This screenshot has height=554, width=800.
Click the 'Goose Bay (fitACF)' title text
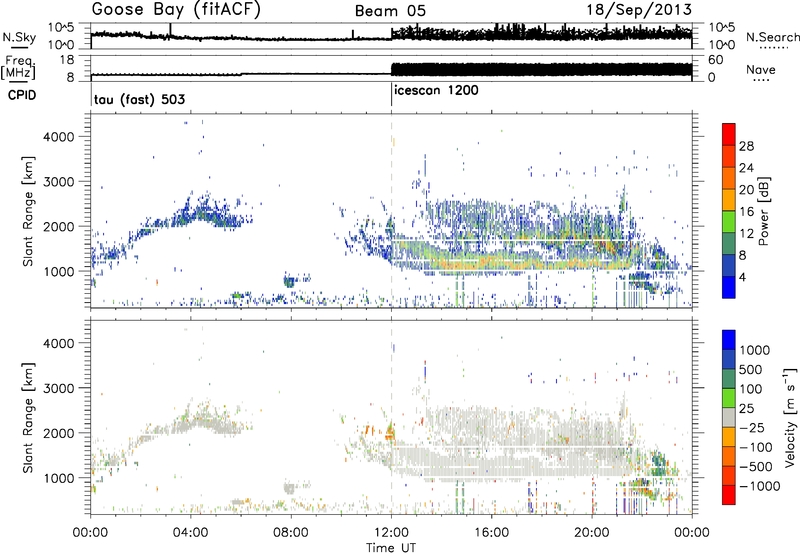[176, 9]
